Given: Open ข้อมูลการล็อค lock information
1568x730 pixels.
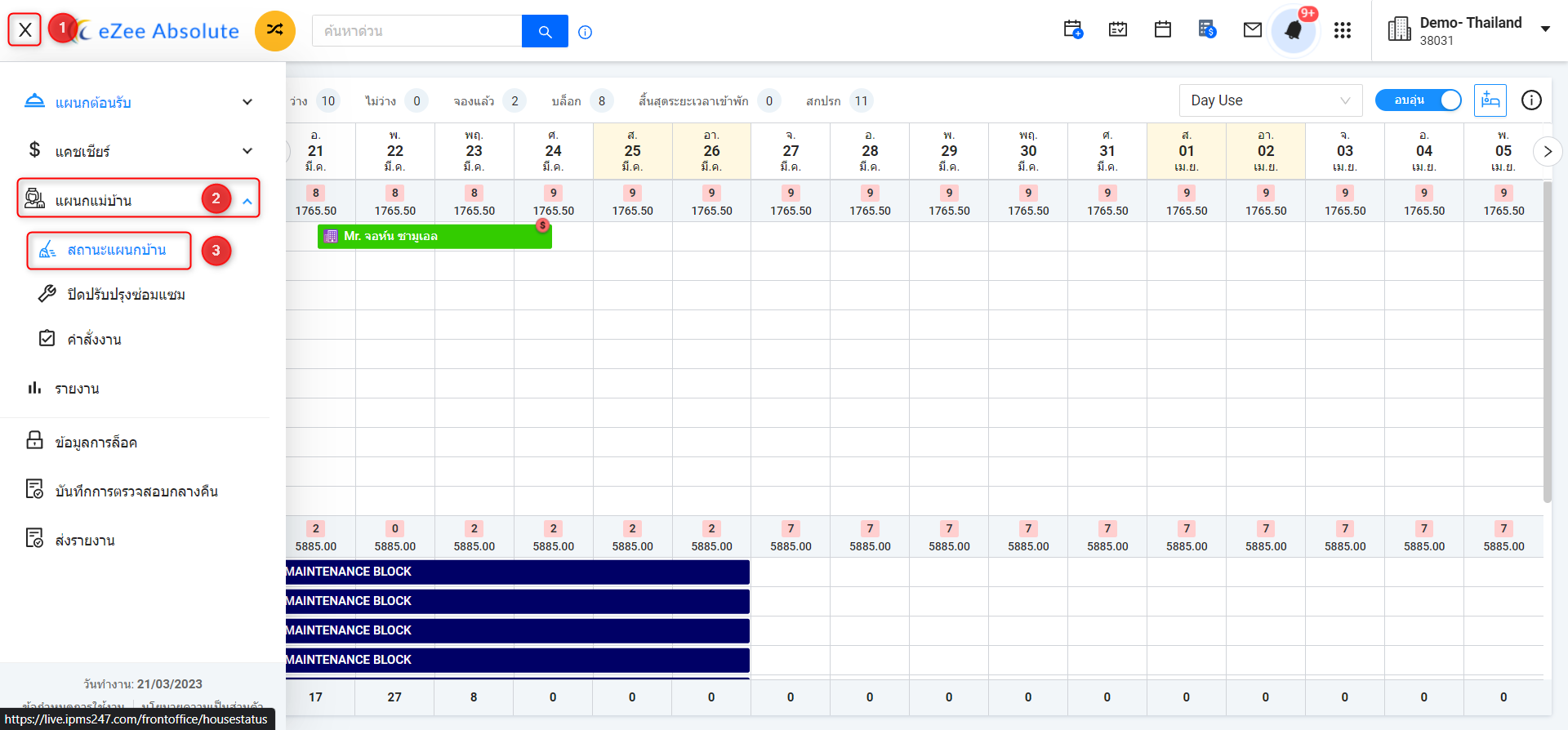Looking at the screenshot, I should pyautogui.click(x=96, y=442).
